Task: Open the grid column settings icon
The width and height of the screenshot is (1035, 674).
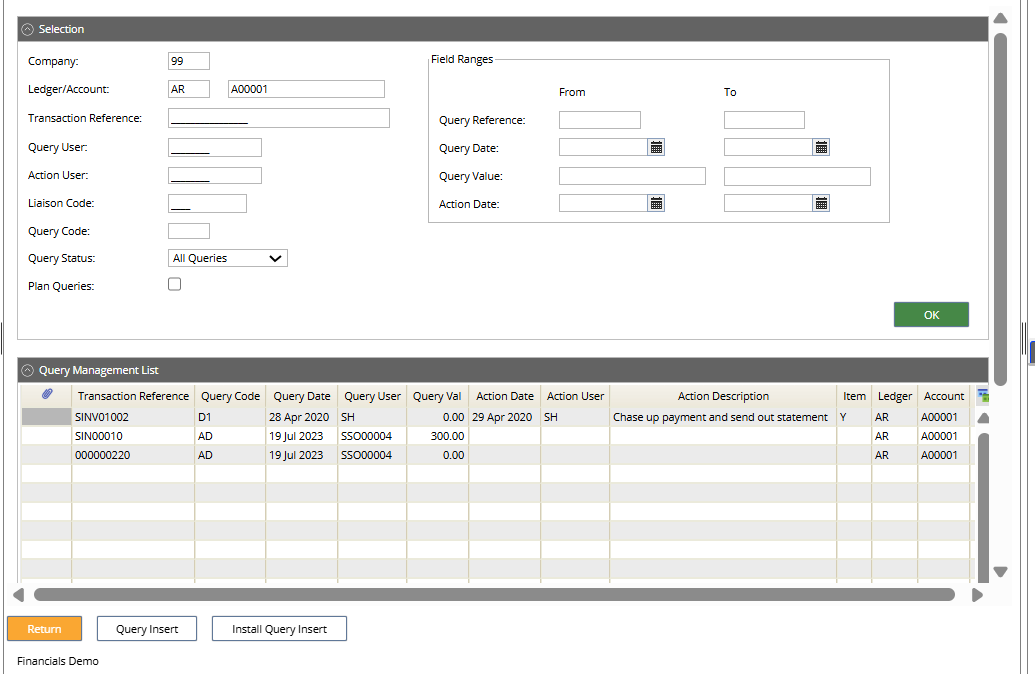Action: pyautogui.click(x=983, y=395)
